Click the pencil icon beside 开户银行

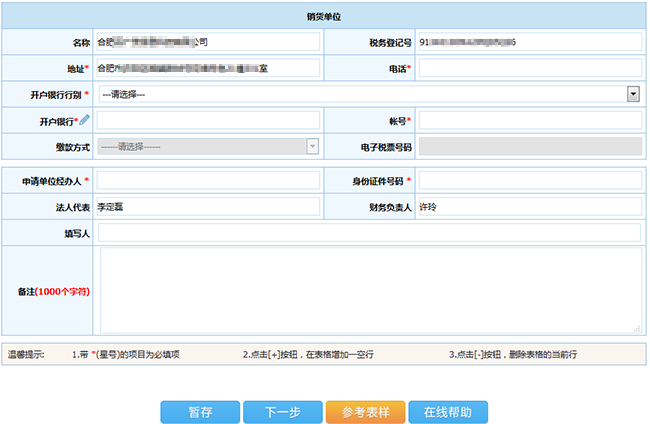84,120
